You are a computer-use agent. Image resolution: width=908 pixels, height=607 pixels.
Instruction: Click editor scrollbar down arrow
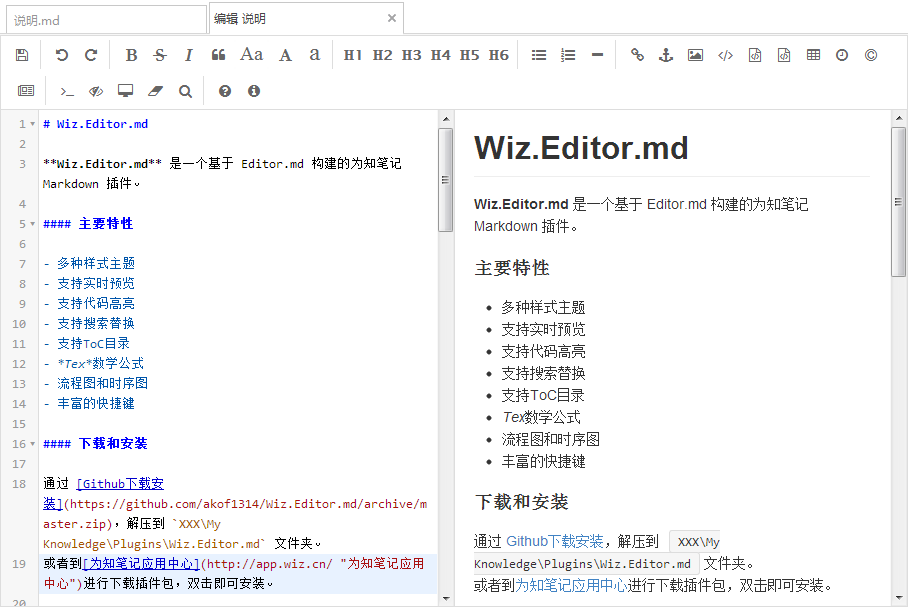point(446,598)
